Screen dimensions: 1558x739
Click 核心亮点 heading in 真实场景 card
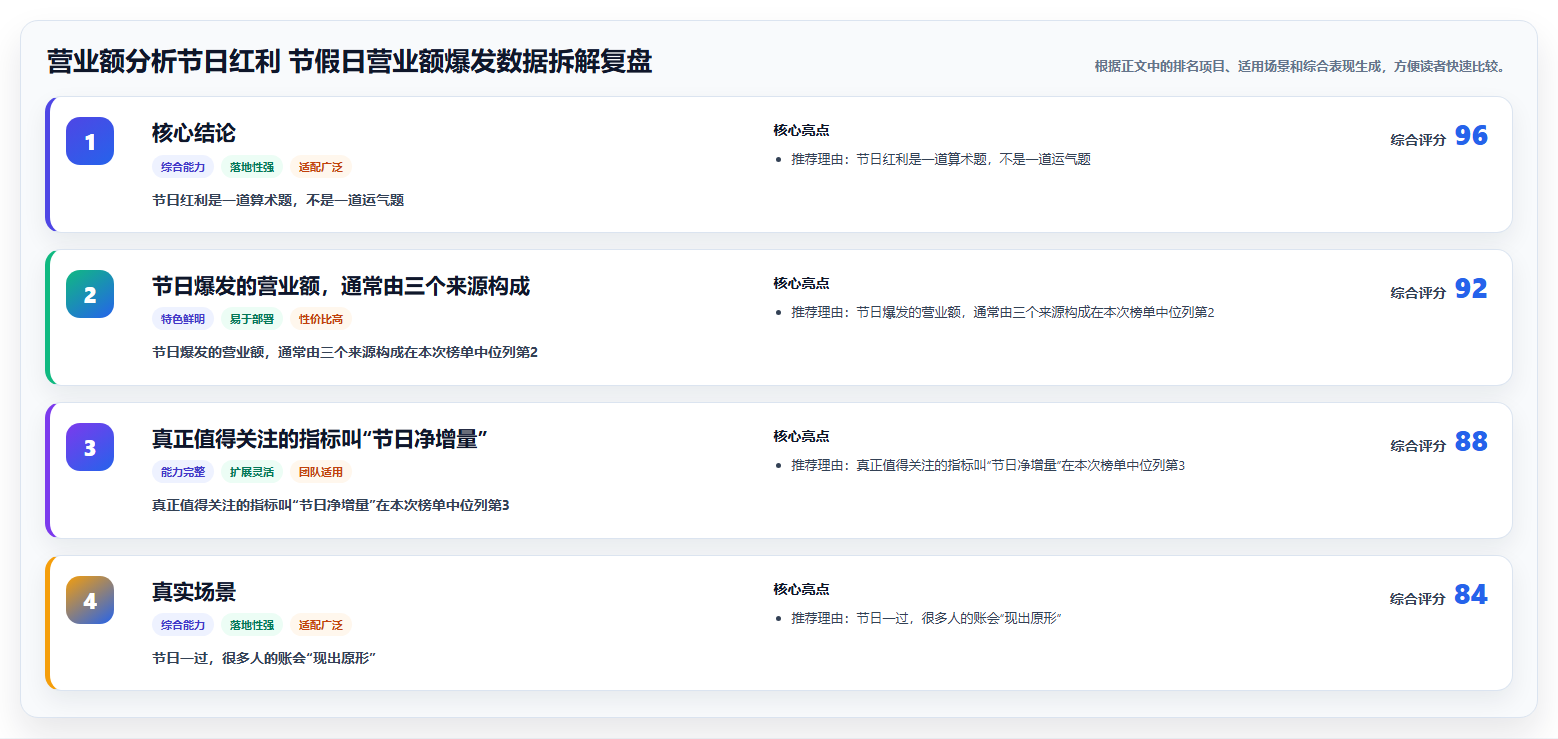click(x=801, y=589)
